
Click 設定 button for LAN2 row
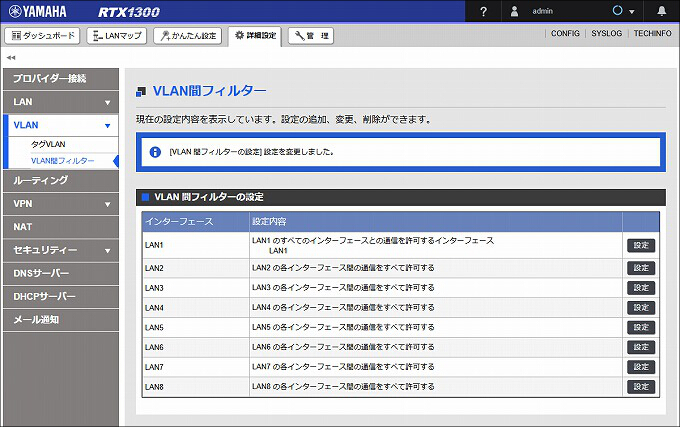pyautogui.click(x=641, y=268)
